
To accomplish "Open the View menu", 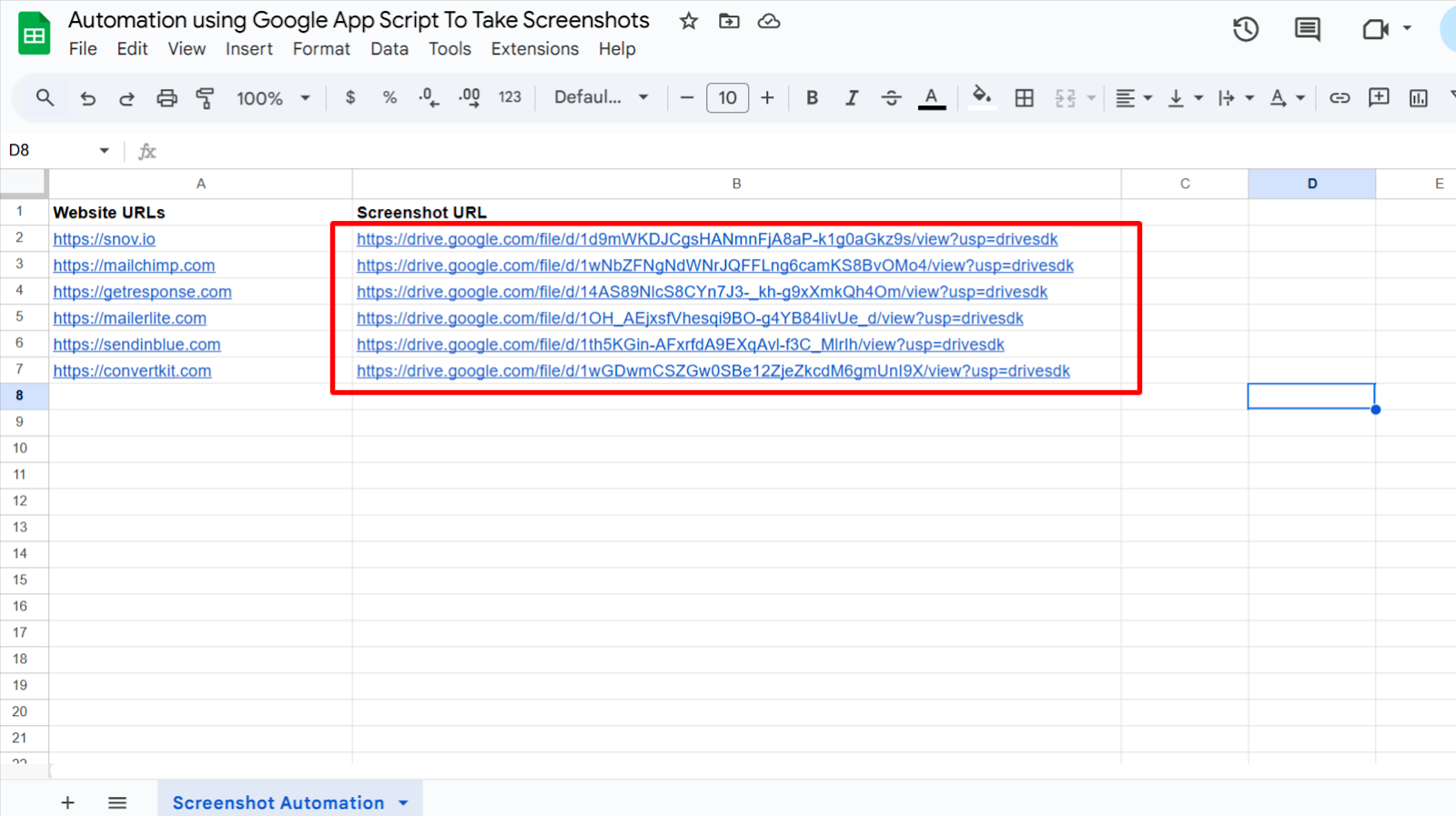I will 187,49.
